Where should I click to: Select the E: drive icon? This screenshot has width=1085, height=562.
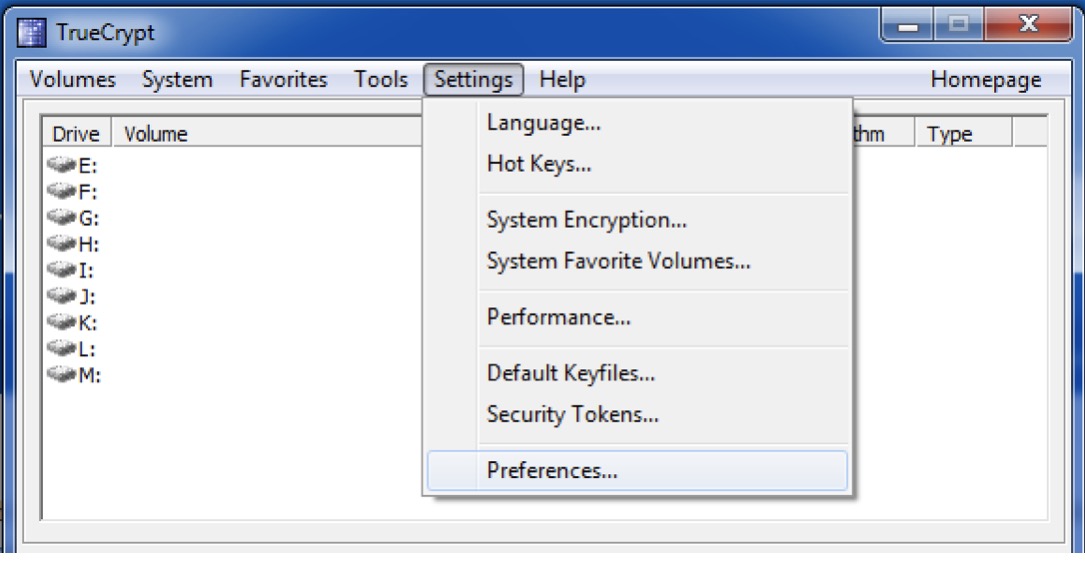pos(60,166)
